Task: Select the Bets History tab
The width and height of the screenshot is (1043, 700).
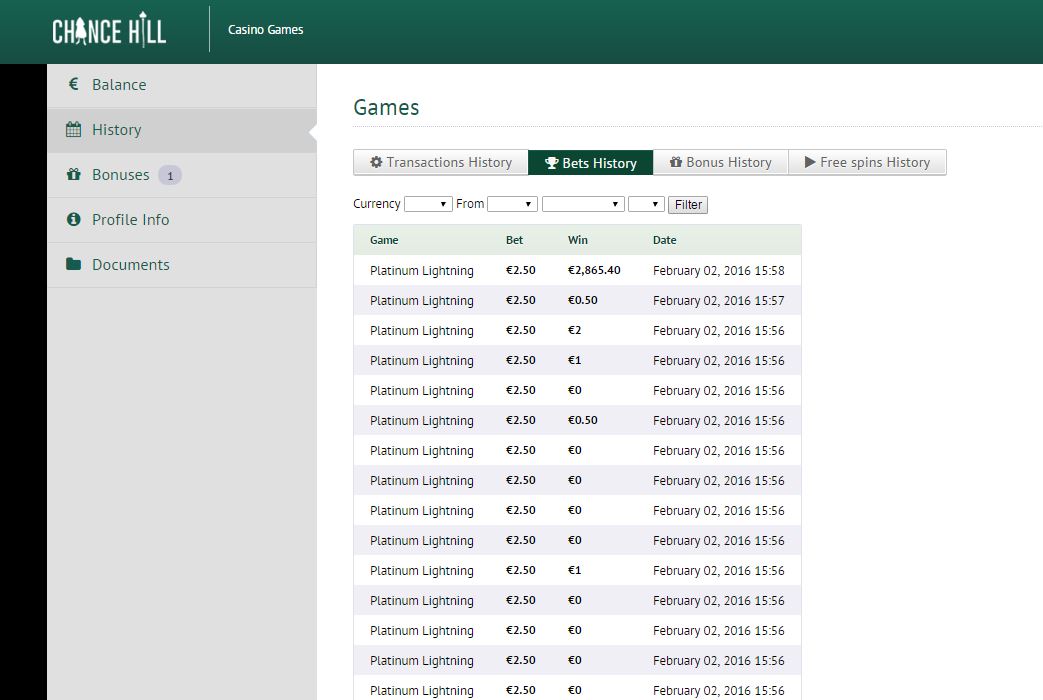Action: 591,162
